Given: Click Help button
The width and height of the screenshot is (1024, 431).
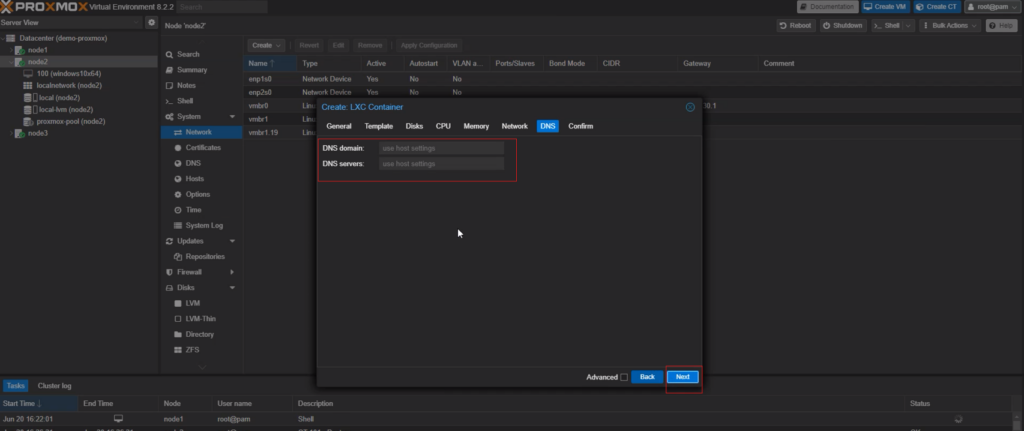Looking at the screenshot, I should (x=1002, y=25).
